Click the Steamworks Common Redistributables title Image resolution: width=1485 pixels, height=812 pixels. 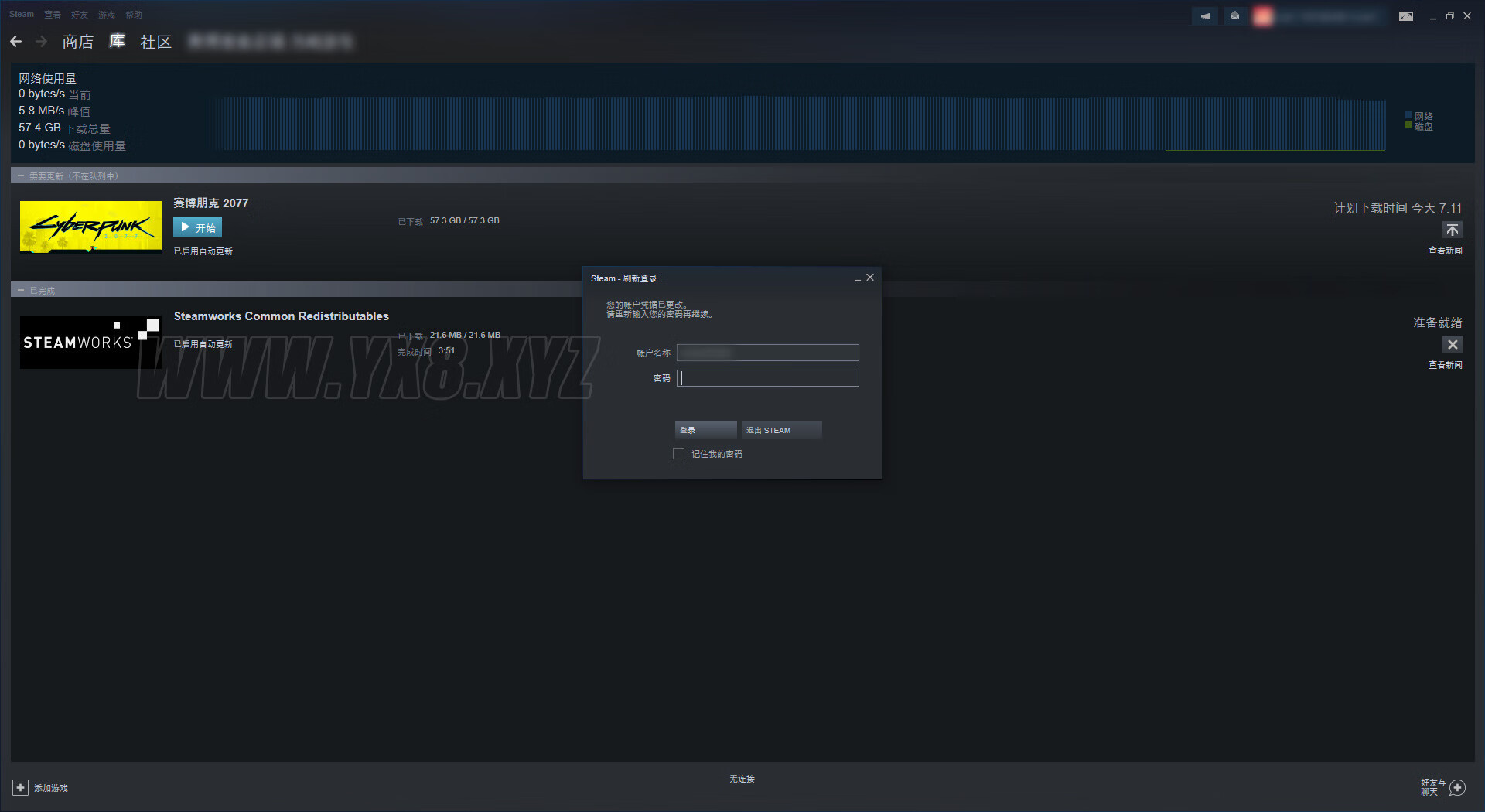pos(282,316)
